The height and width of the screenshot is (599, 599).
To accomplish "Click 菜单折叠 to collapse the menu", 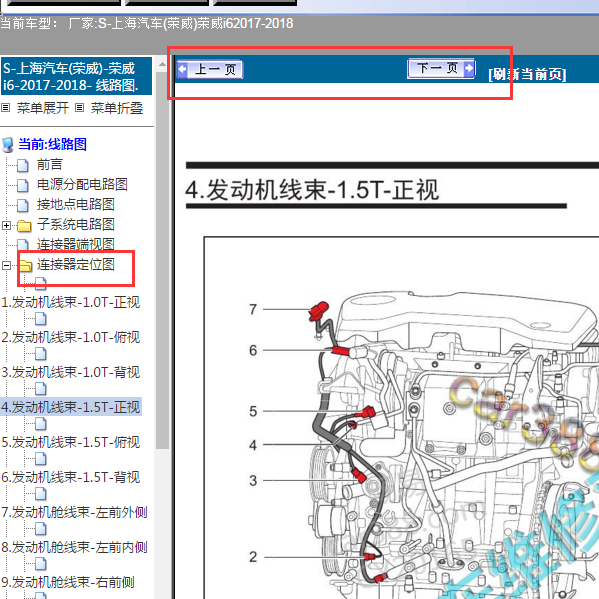I will click(117, 108).
